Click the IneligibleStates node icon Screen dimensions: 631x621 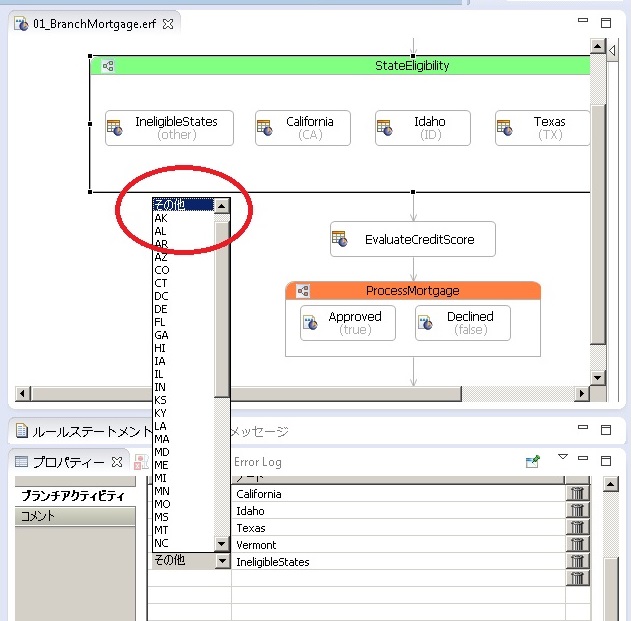click(x=115, y=128)
